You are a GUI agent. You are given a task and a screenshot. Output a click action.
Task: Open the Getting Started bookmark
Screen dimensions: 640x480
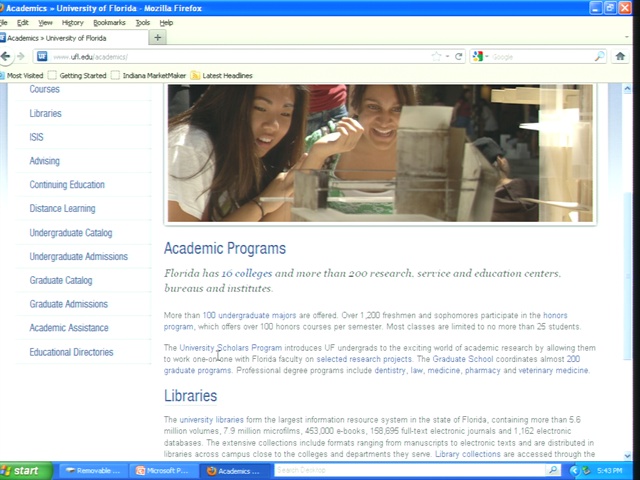pyautogui.click(x=77, y=76)
